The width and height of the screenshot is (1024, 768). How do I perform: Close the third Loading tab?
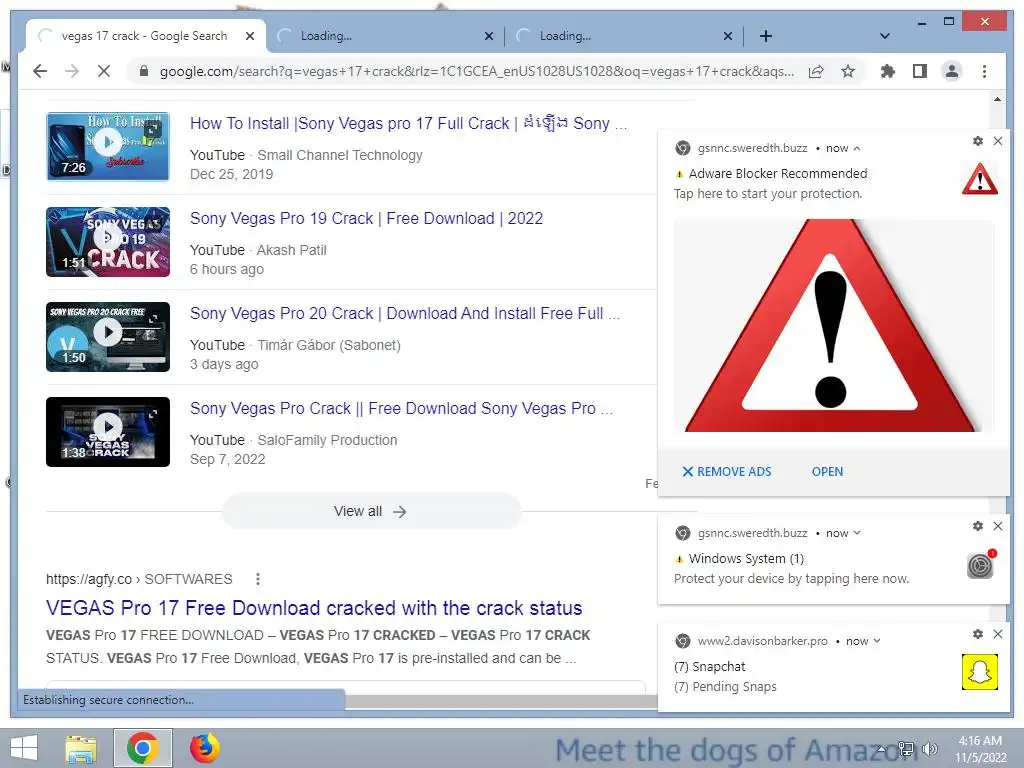(x=728, y=36)
